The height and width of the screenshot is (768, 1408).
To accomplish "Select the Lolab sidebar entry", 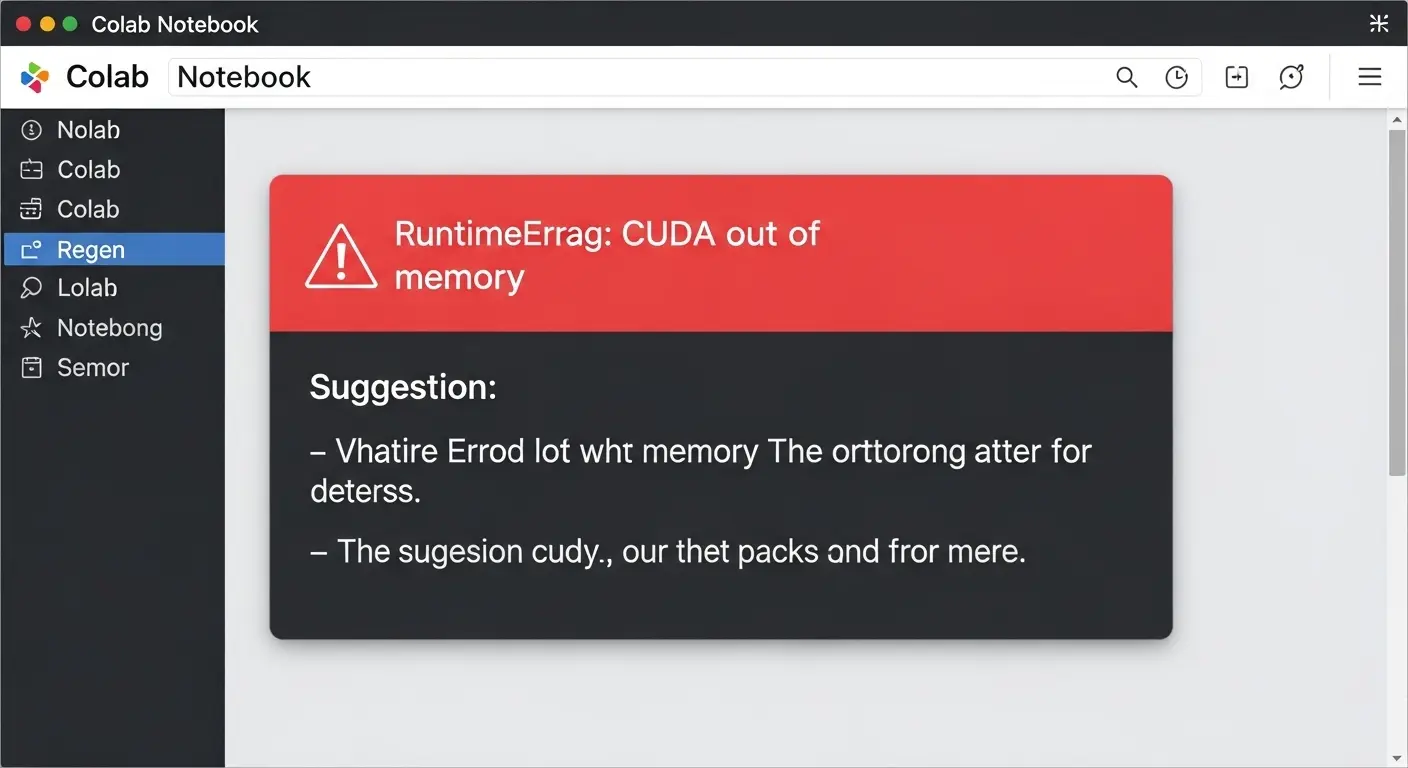I will click(x=87, y=288).
